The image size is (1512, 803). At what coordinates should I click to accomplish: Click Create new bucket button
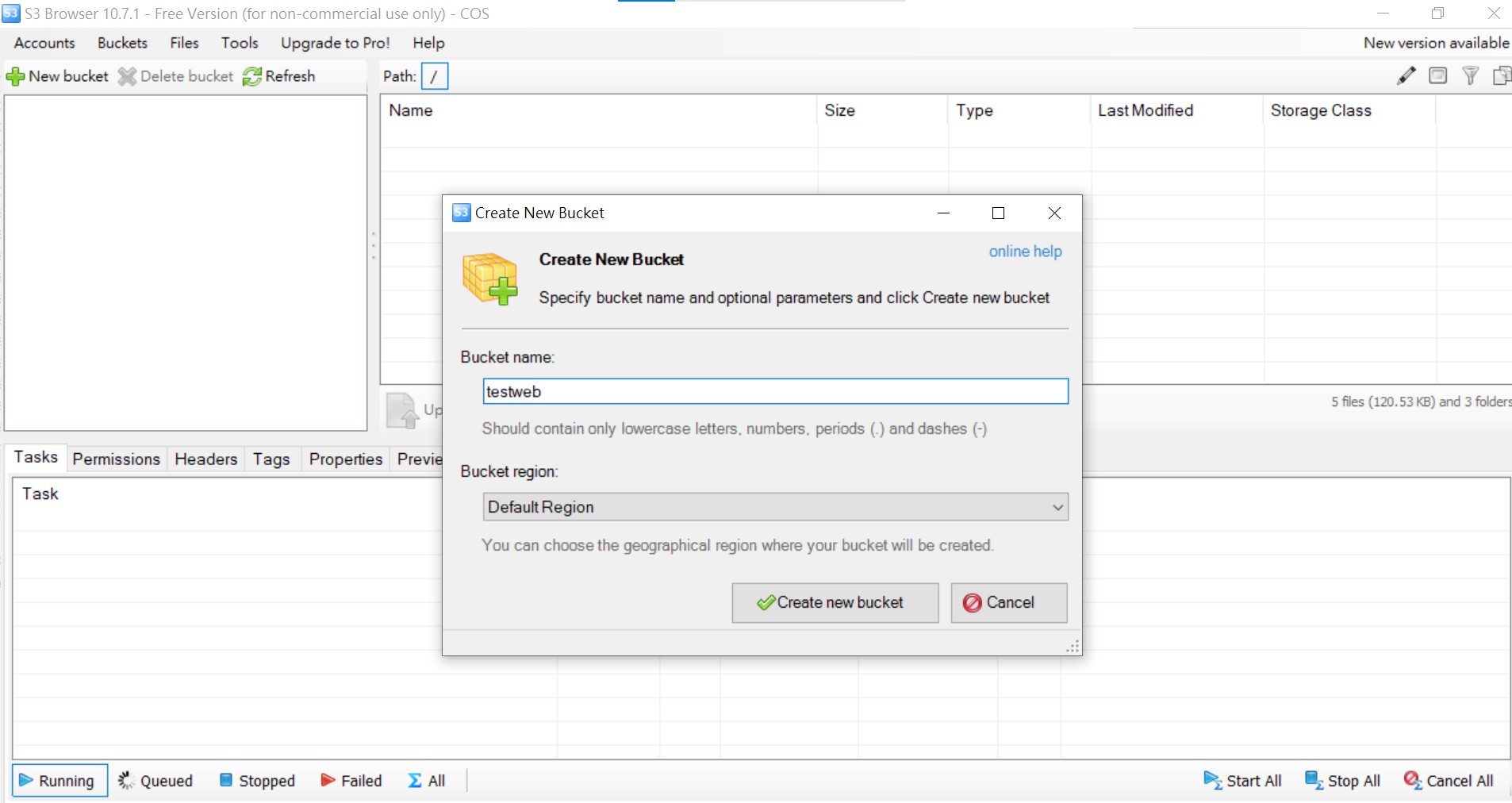835,603
